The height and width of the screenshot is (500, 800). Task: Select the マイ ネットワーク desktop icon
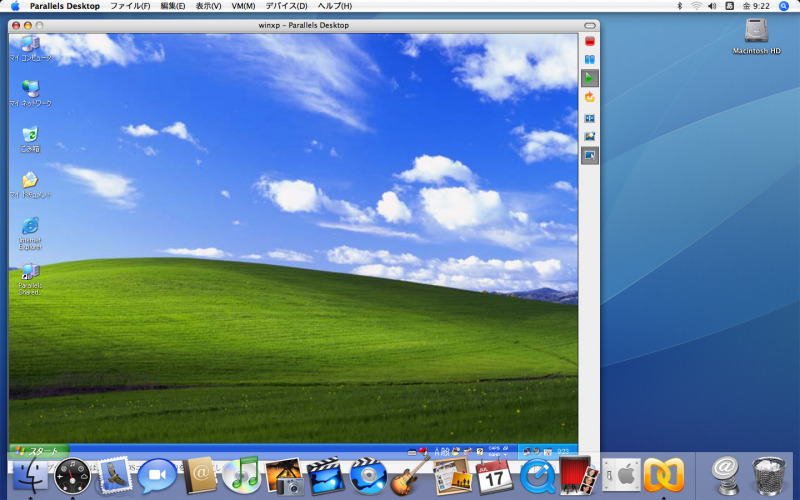click(31, 93)
